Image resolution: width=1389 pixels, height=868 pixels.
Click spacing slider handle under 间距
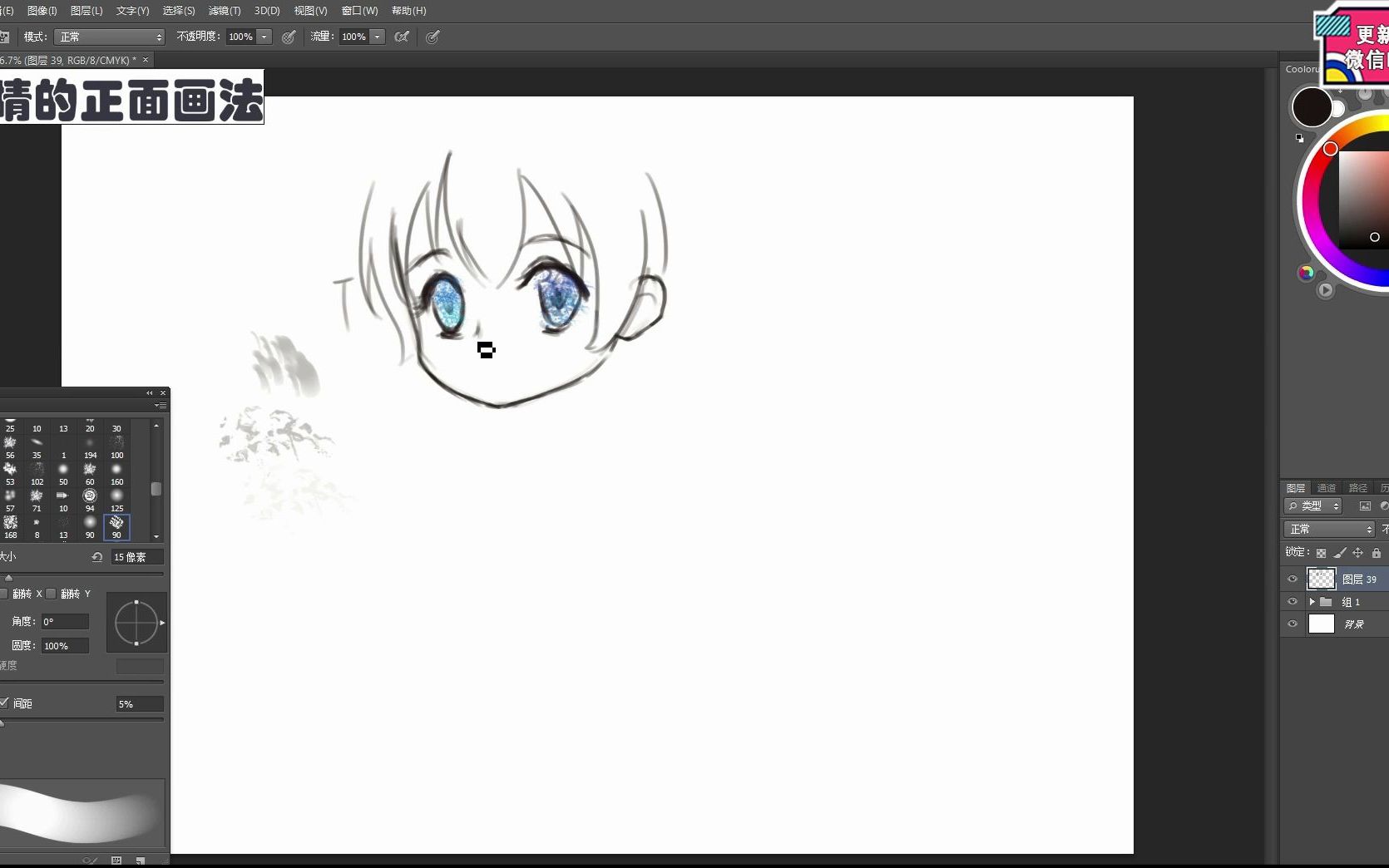coord(2,723)
